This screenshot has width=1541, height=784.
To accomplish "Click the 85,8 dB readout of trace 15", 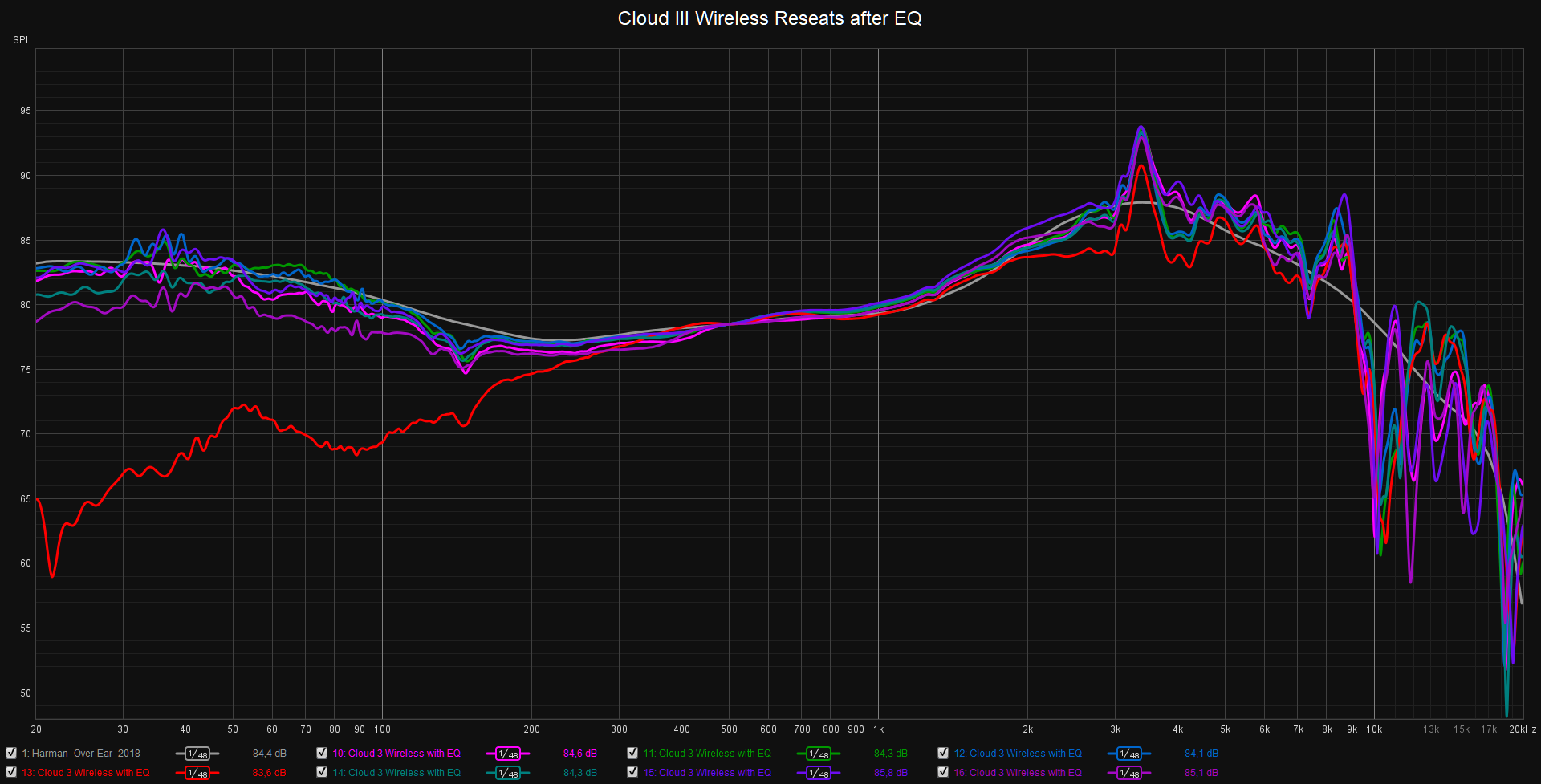I will 891,773.
